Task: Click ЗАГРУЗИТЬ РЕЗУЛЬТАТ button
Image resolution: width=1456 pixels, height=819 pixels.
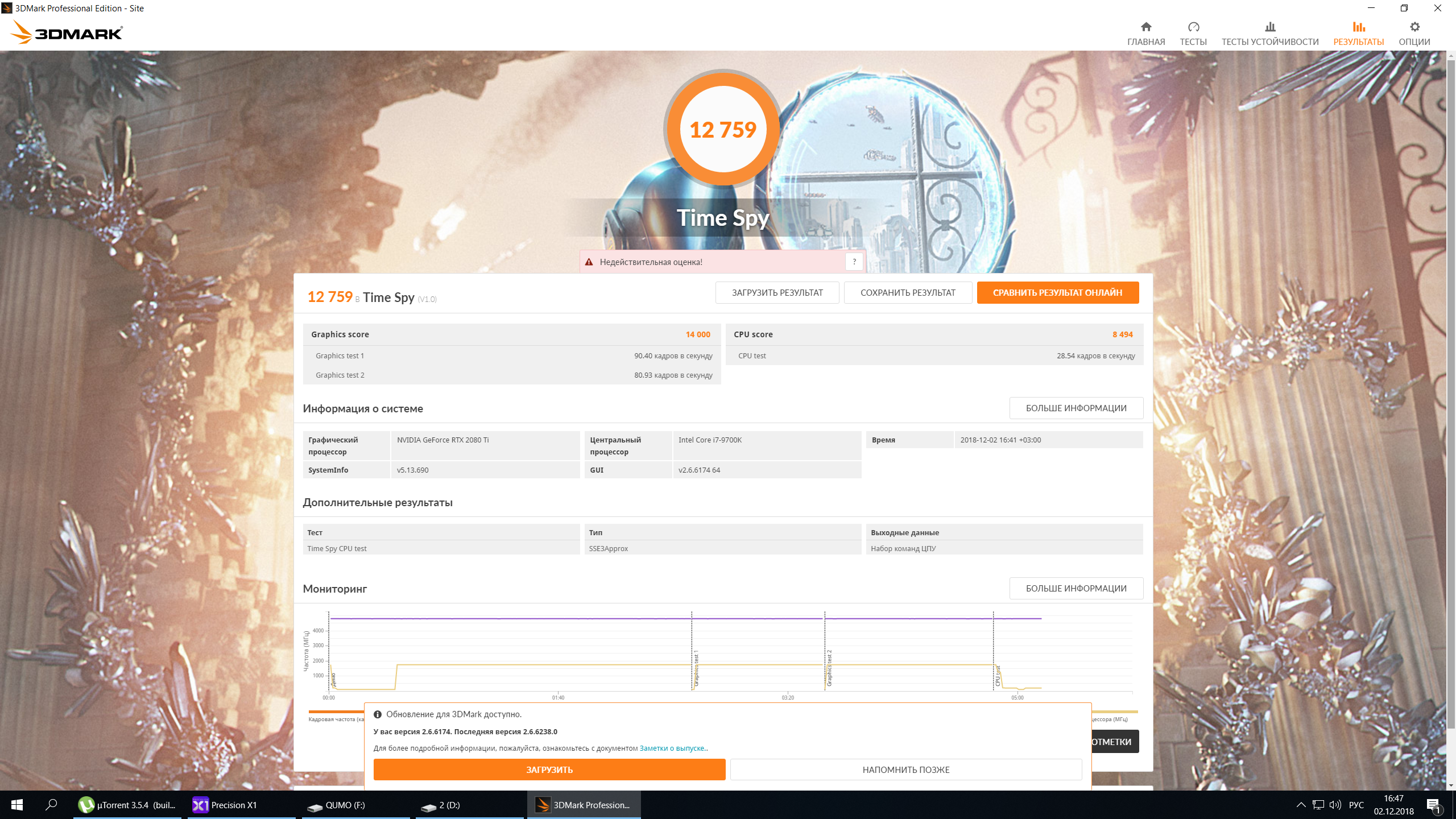Action: [x=777, y=292]
